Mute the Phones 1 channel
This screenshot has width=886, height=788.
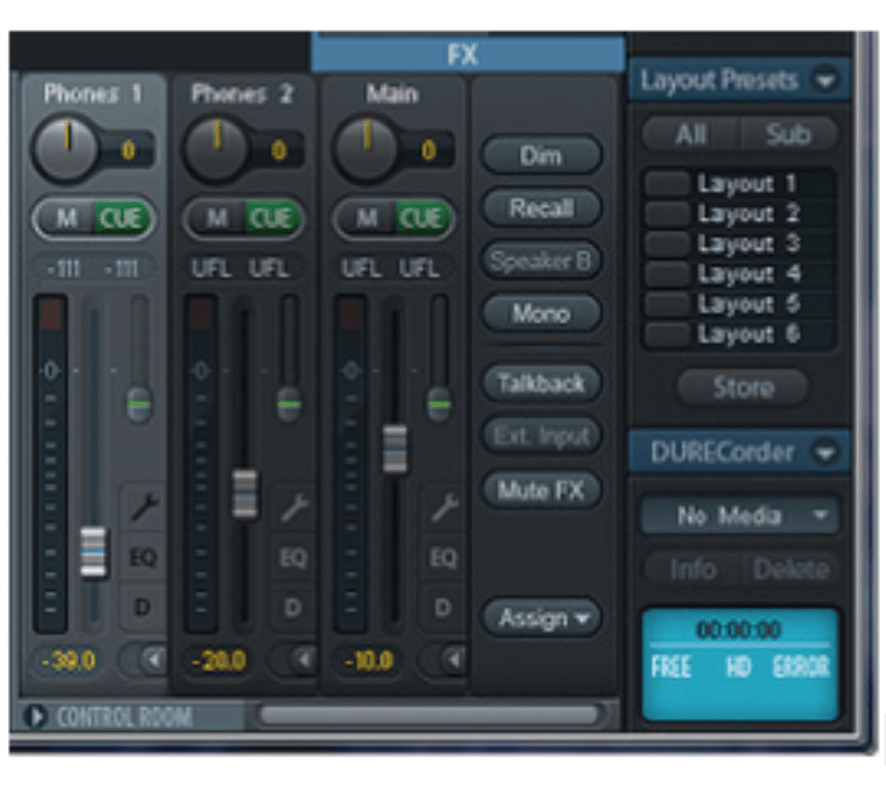67,218
